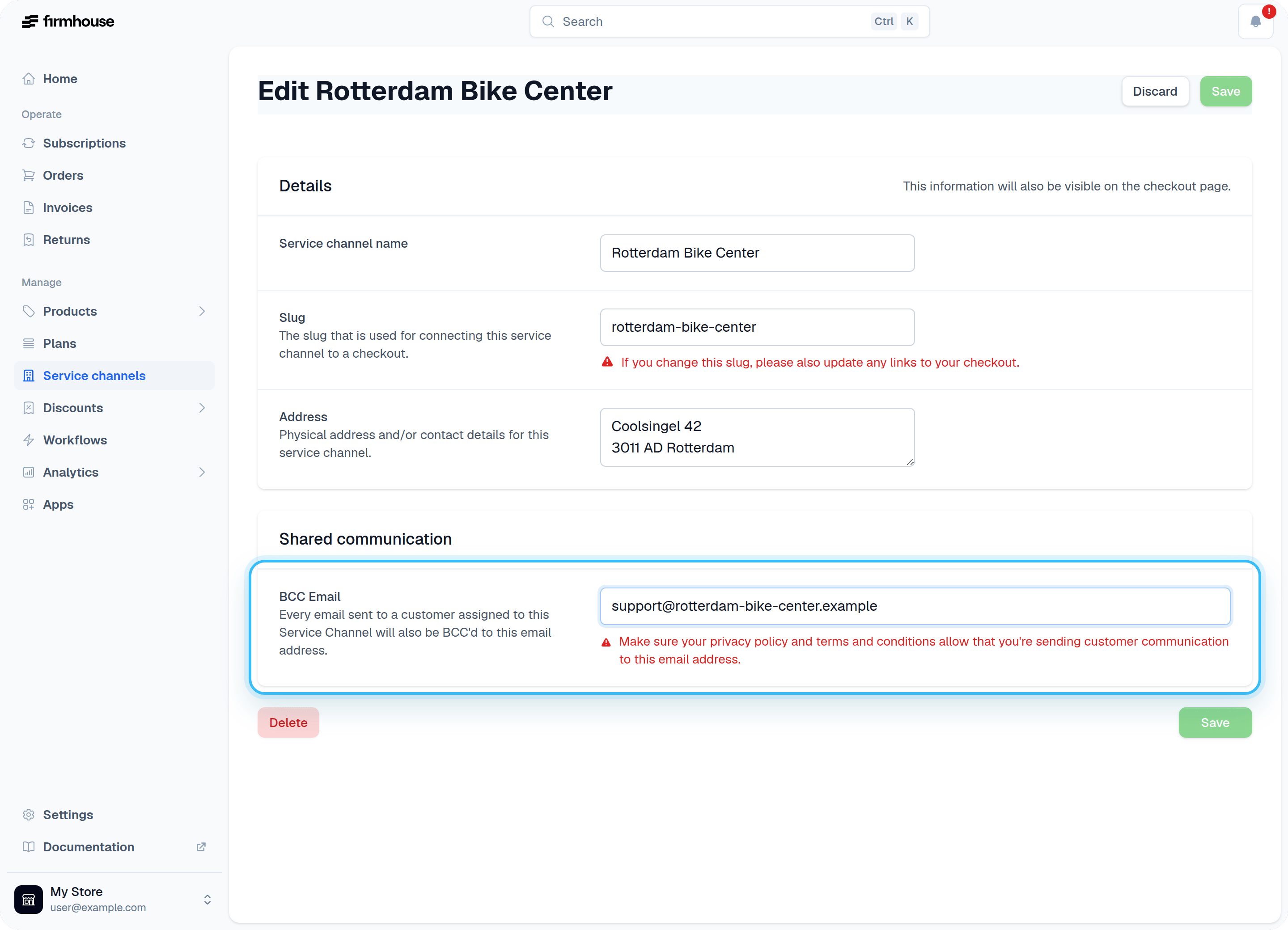Expand the Analytics submenu chevron

click(202, 473)
